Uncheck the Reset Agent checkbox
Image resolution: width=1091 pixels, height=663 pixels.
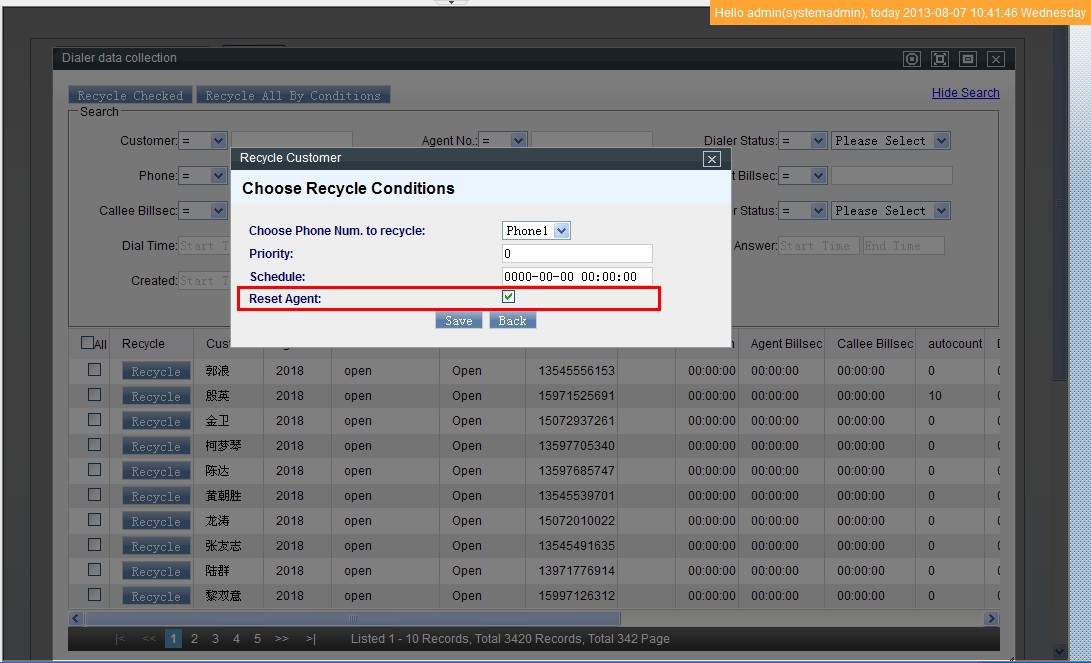509,297
